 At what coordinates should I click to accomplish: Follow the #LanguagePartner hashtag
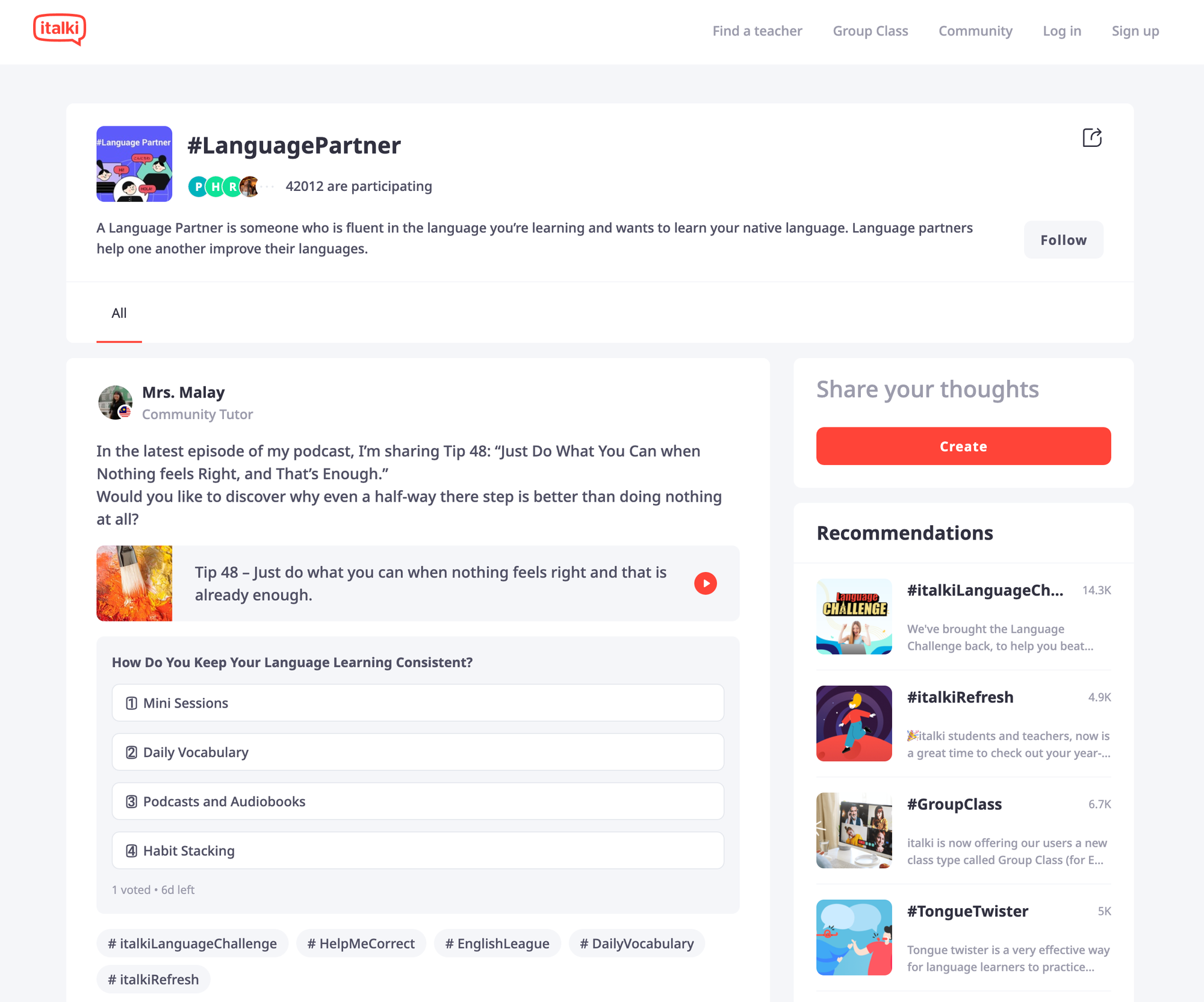tap(1063, 239)
